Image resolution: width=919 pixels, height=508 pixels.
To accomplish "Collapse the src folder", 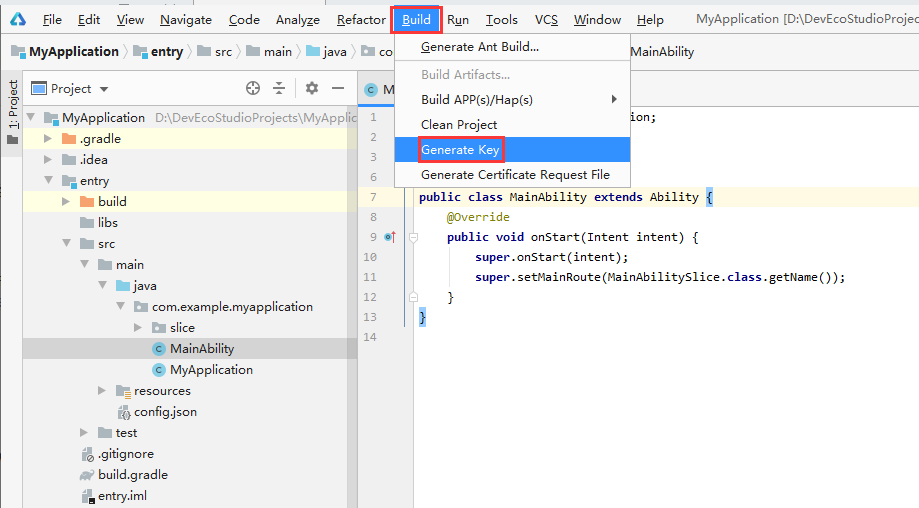I will [x=67, y=243].
